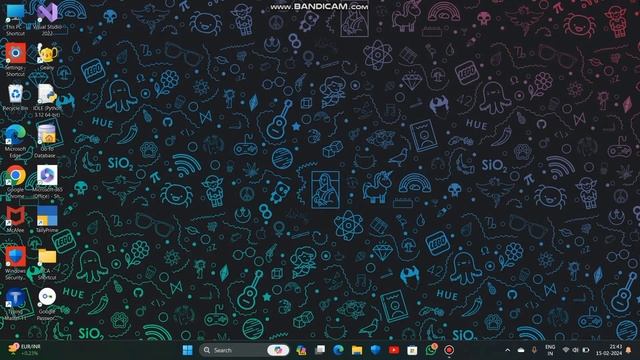Open WhatsApp from the taskbar
Viewport: 640px width, 360px height.
click(431, 350)
